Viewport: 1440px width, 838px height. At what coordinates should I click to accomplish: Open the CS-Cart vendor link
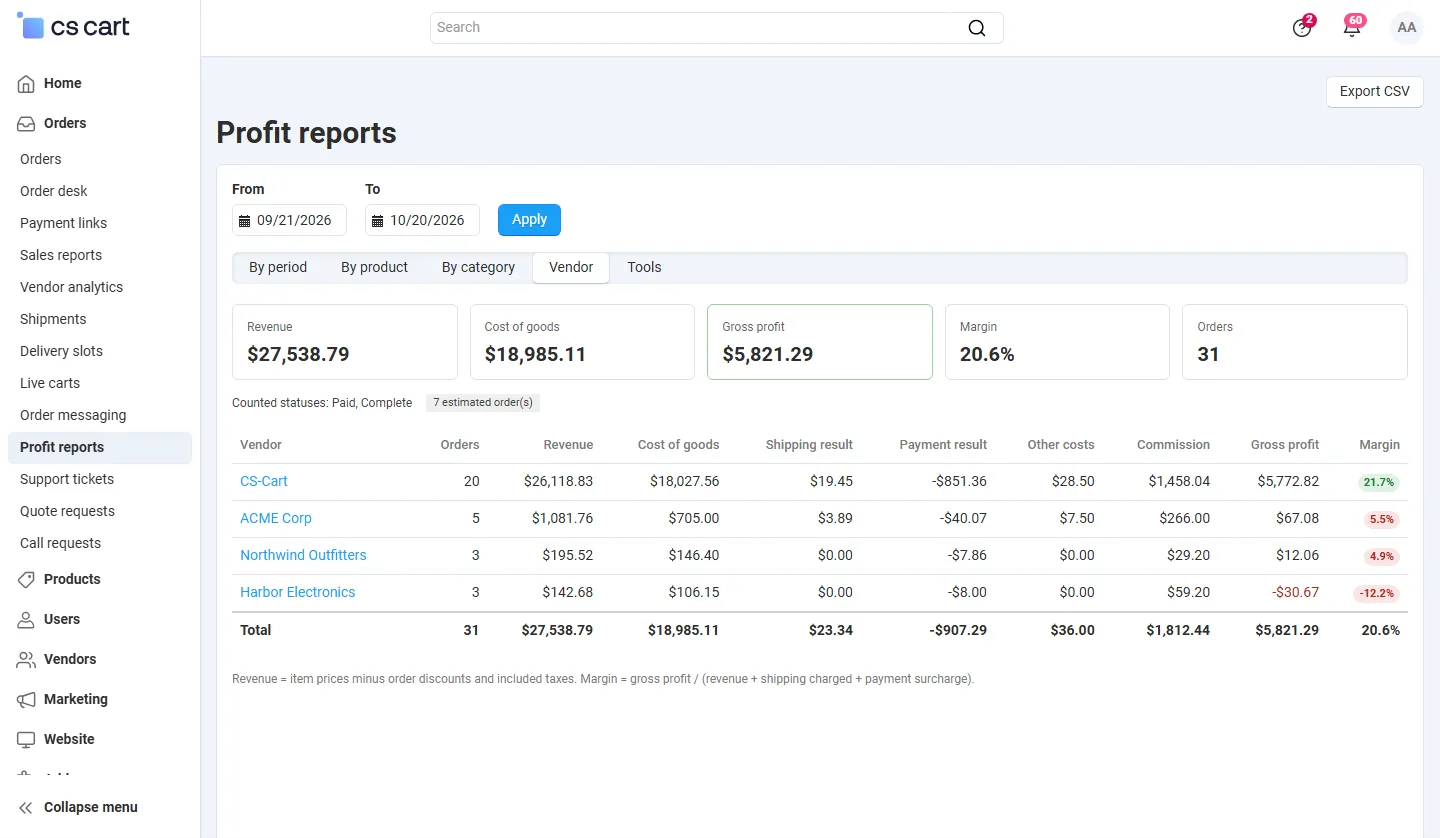click(264, 482)
